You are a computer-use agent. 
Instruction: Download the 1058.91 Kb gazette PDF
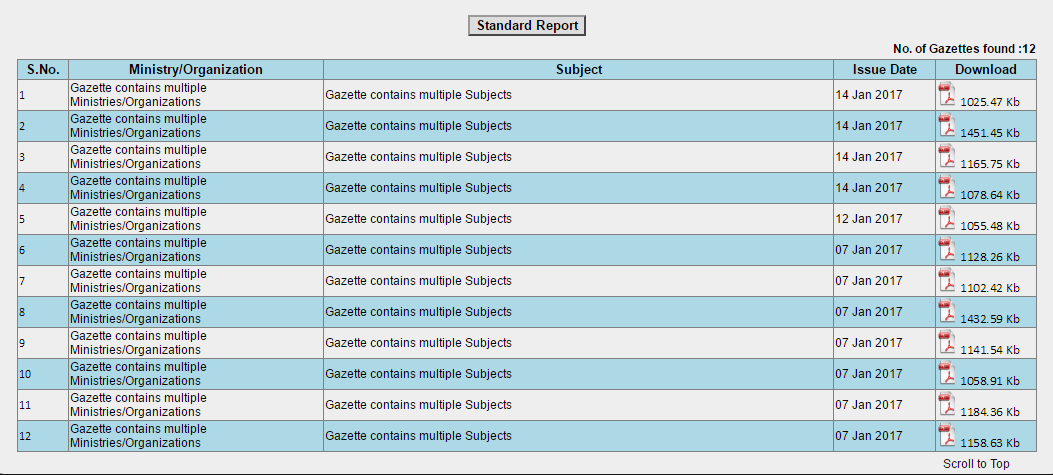[x=946, y=372]
